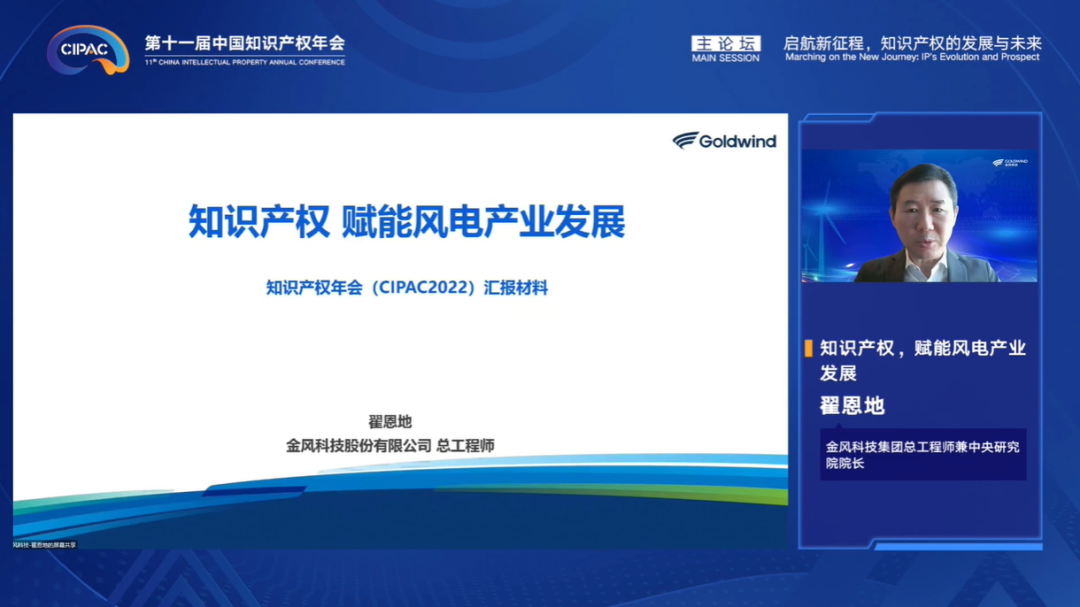
Task: Click 金风科技股份有限公司 总工程师 text on slide
Action: pyautogui.click(x=390, y=445)
